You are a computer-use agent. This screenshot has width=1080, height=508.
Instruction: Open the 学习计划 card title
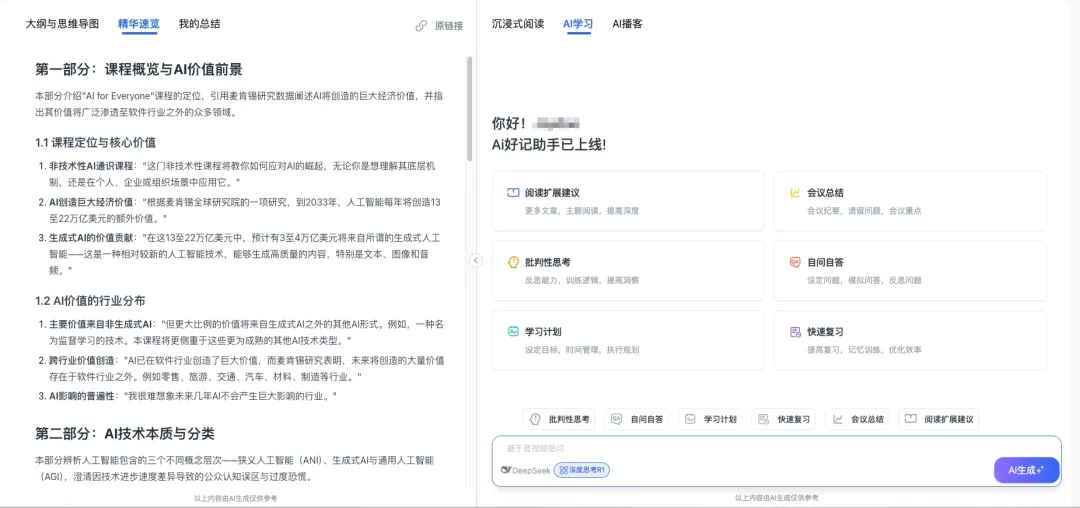point(543,332)
